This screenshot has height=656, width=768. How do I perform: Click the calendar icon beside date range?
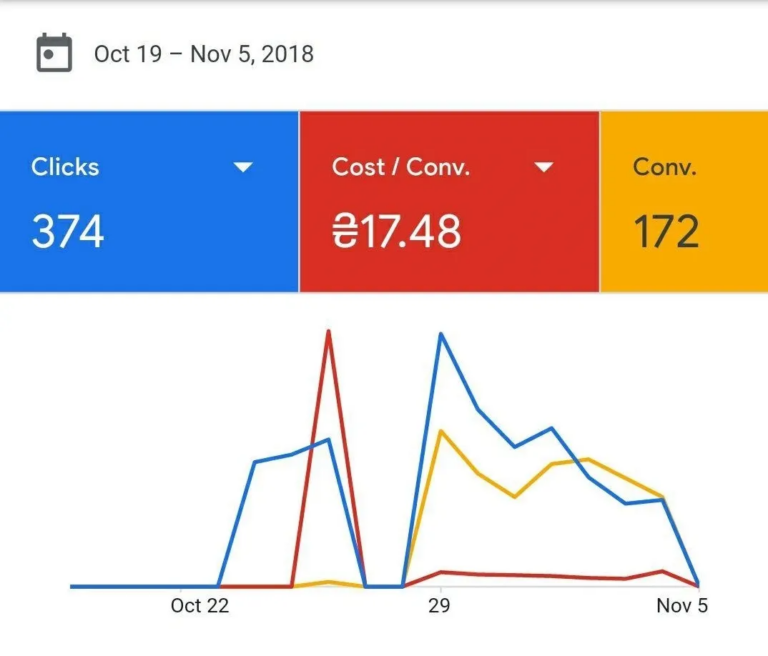[x=54, y=53]
